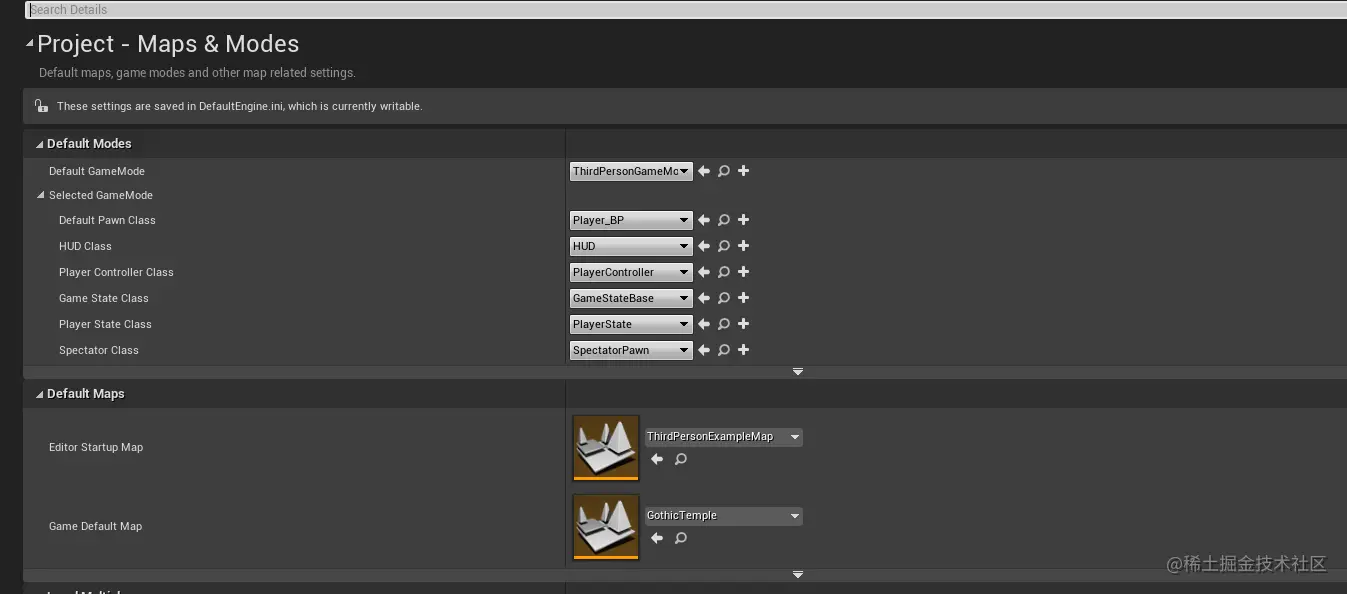This screenshot has height=594, width=1347.
Task: Open SpectatorPawn class dropdown
Action: point(631,350)
